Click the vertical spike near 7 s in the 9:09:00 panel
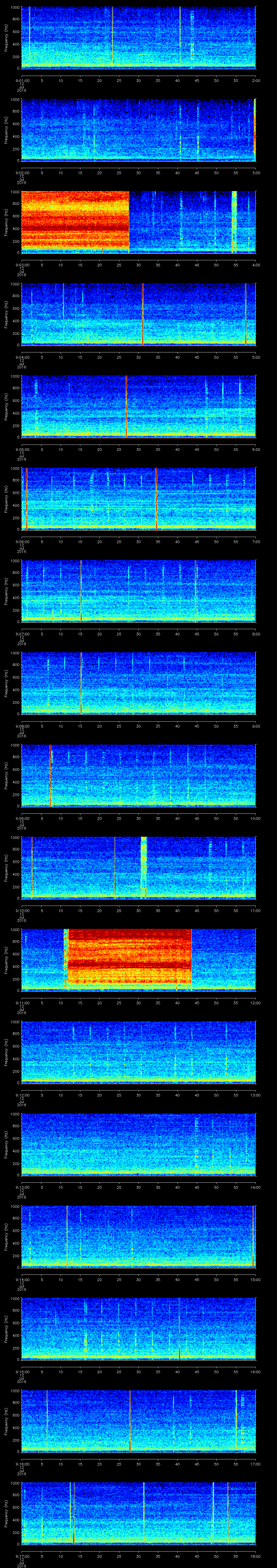277x1568 pixels. pyautogui.click(x=50, y=775)
